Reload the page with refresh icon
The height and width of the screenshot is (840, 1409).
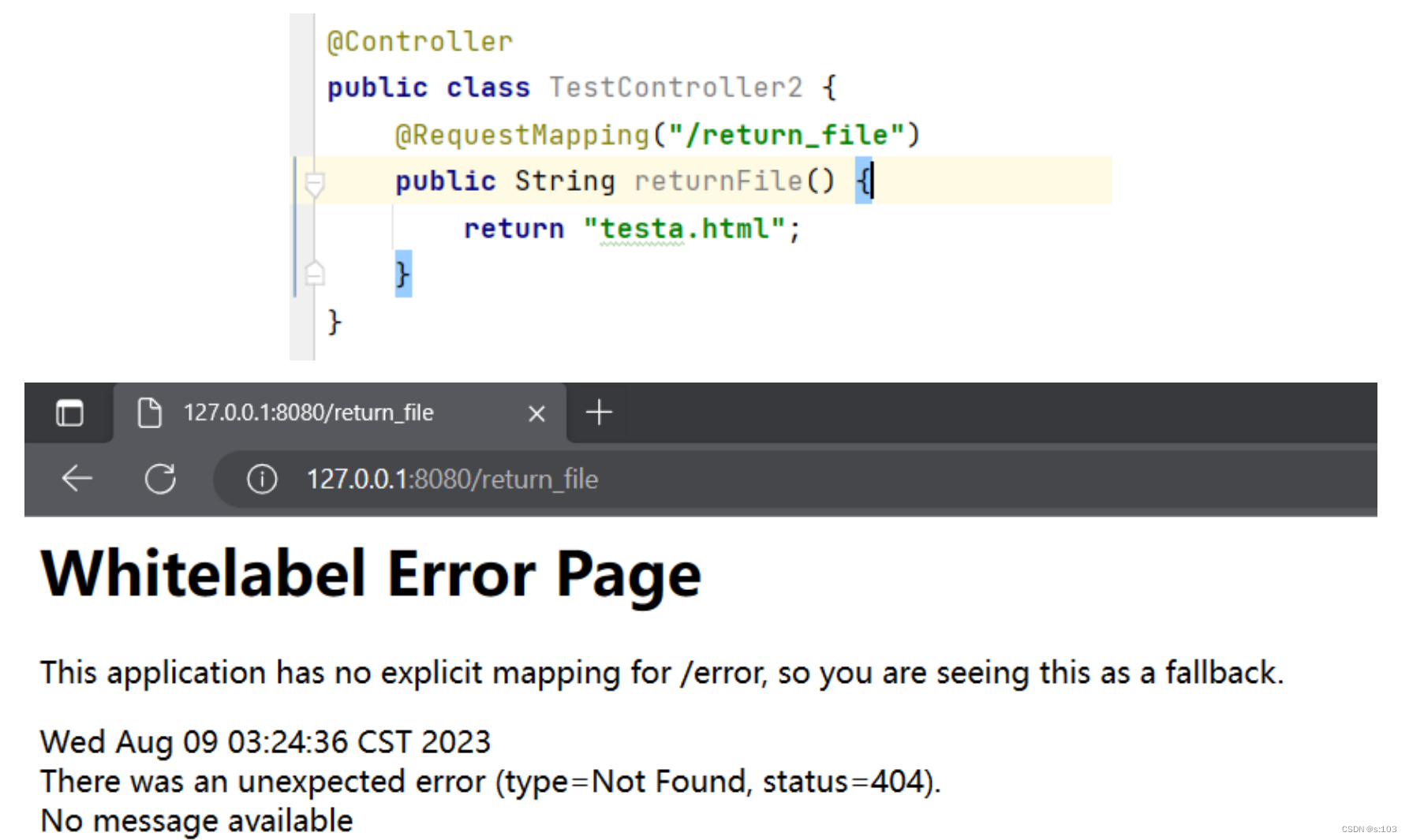tap(160, 478)
